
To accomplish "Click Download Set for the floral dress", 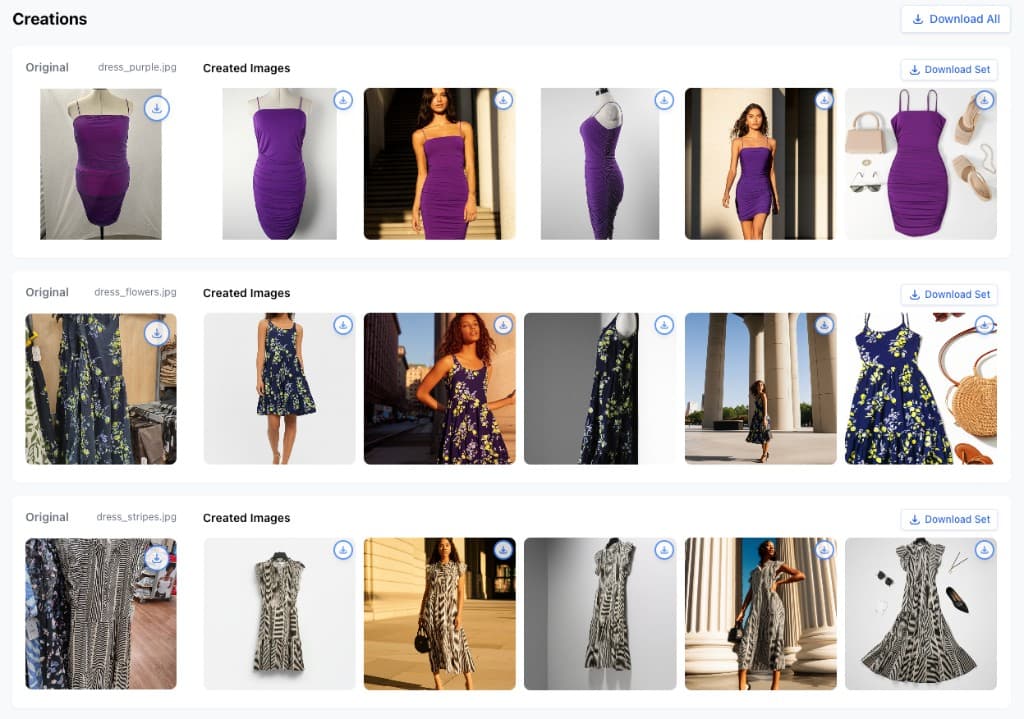I will tap(948, 294).
